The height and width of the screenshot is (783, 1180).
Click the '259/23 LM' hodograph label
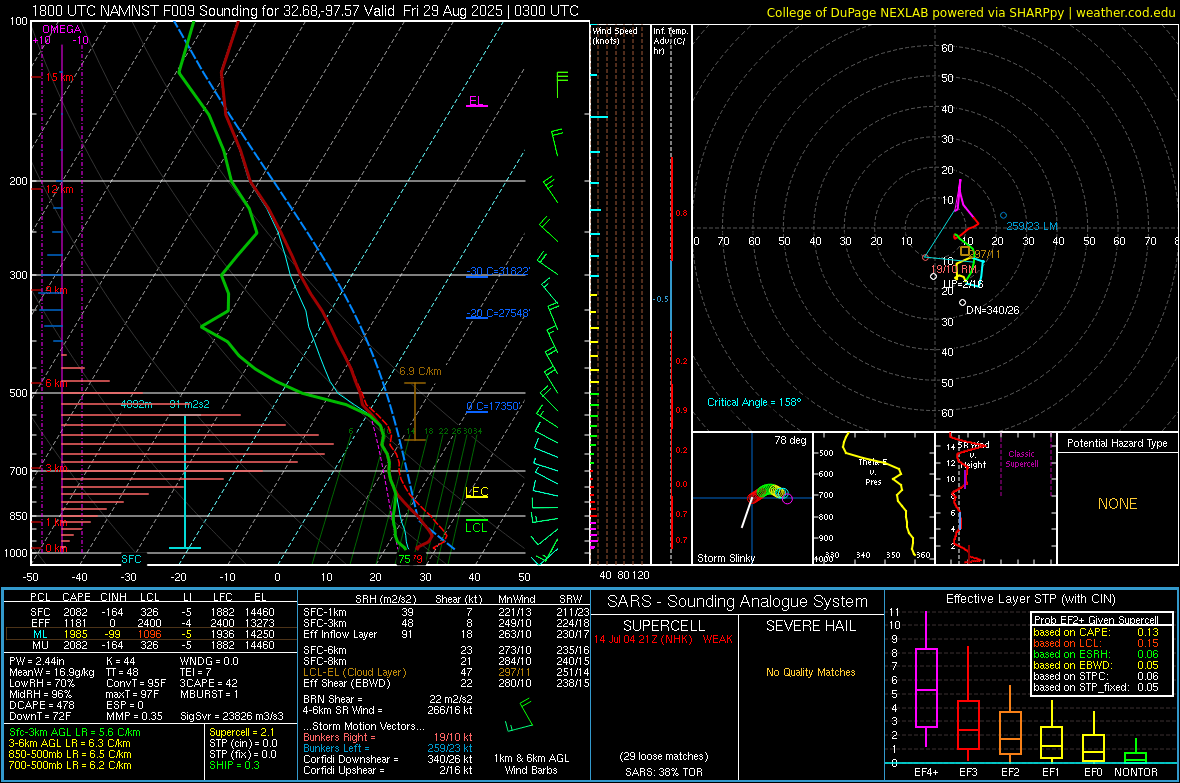pyautogui.click(x=1032, y=226)
